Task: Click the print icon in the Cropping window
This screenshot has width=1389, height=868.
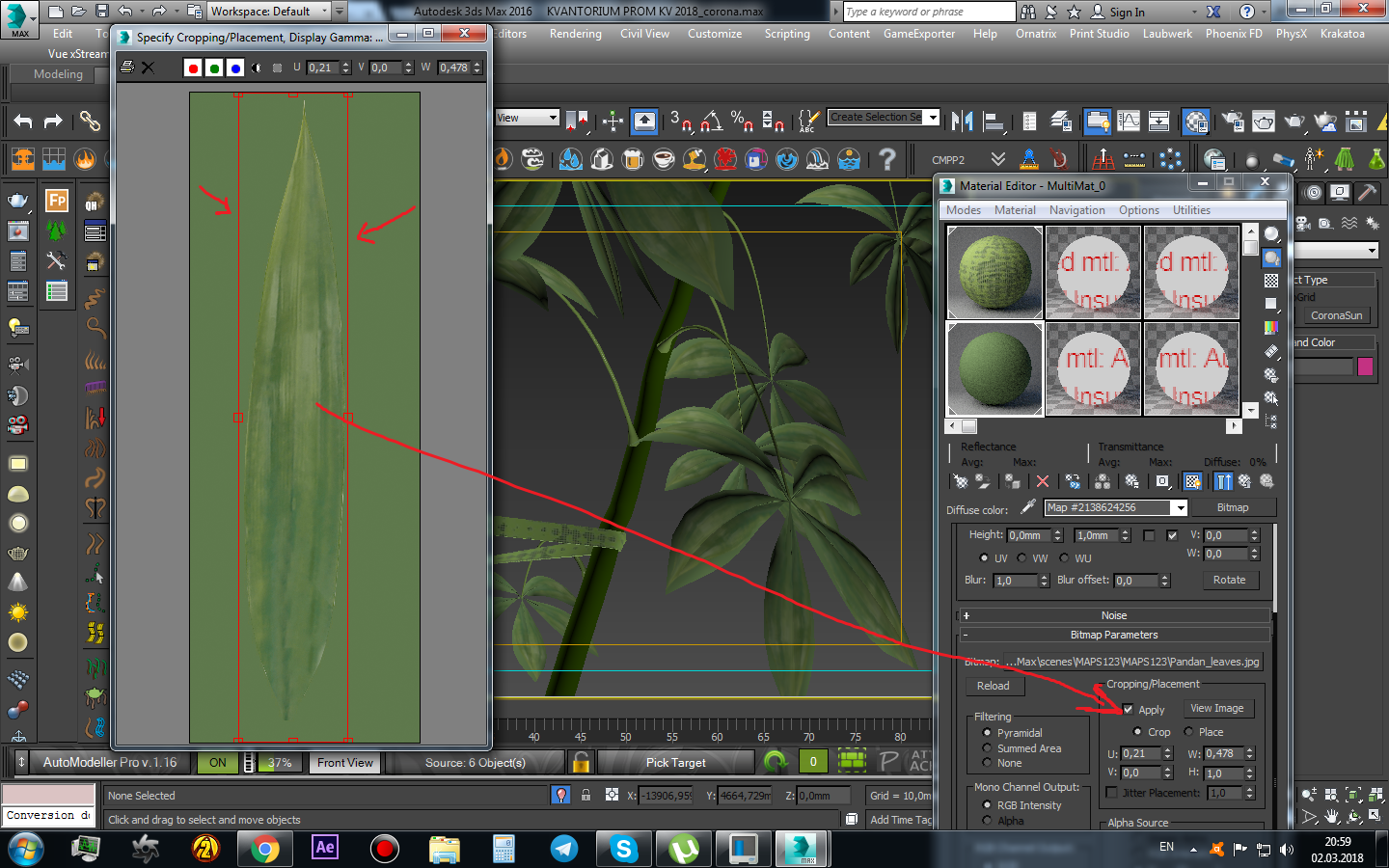Action: [127, 68]
